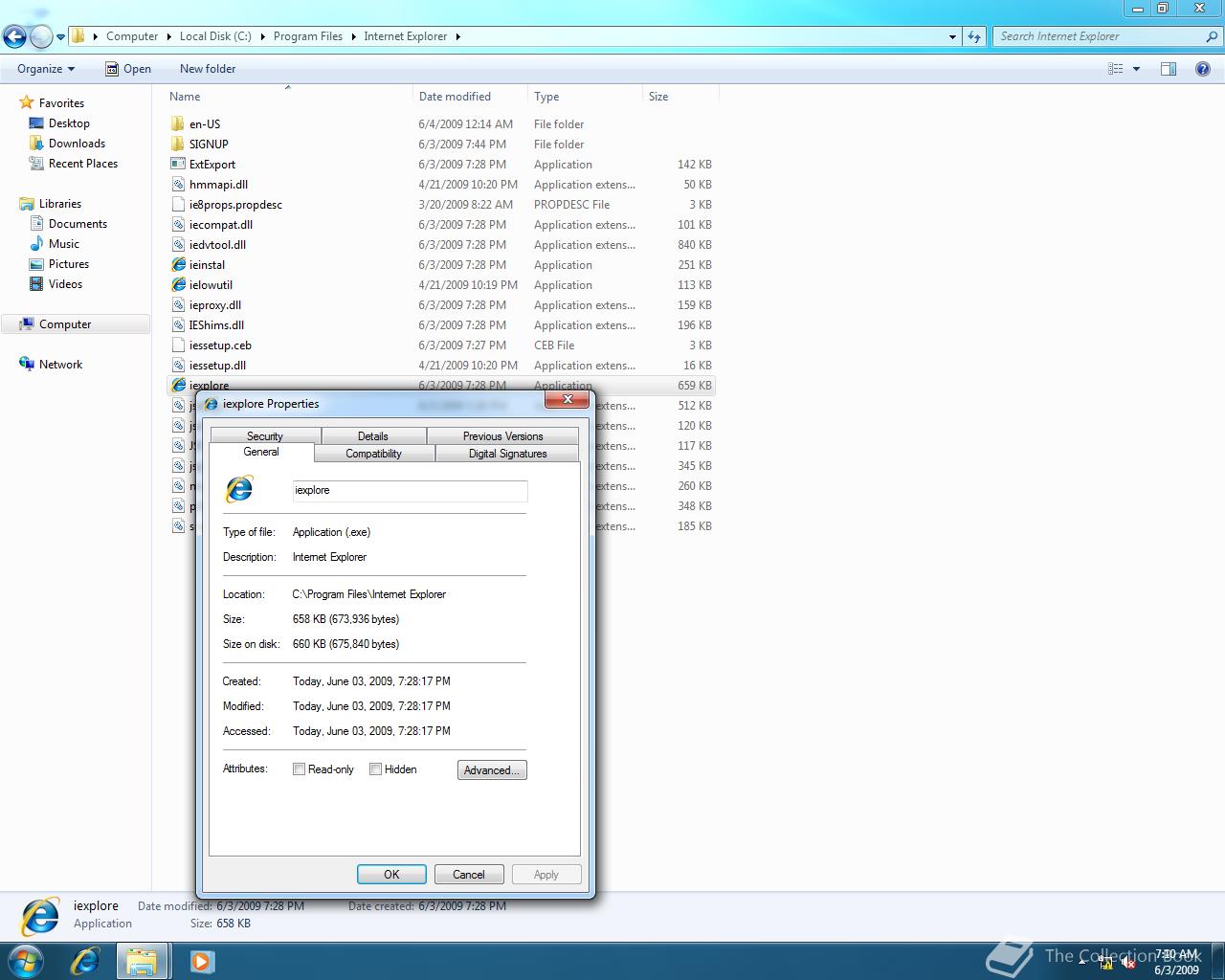Click the address bar refresh button
Screen dimensions: 1225x980
(x=974, y=36)
